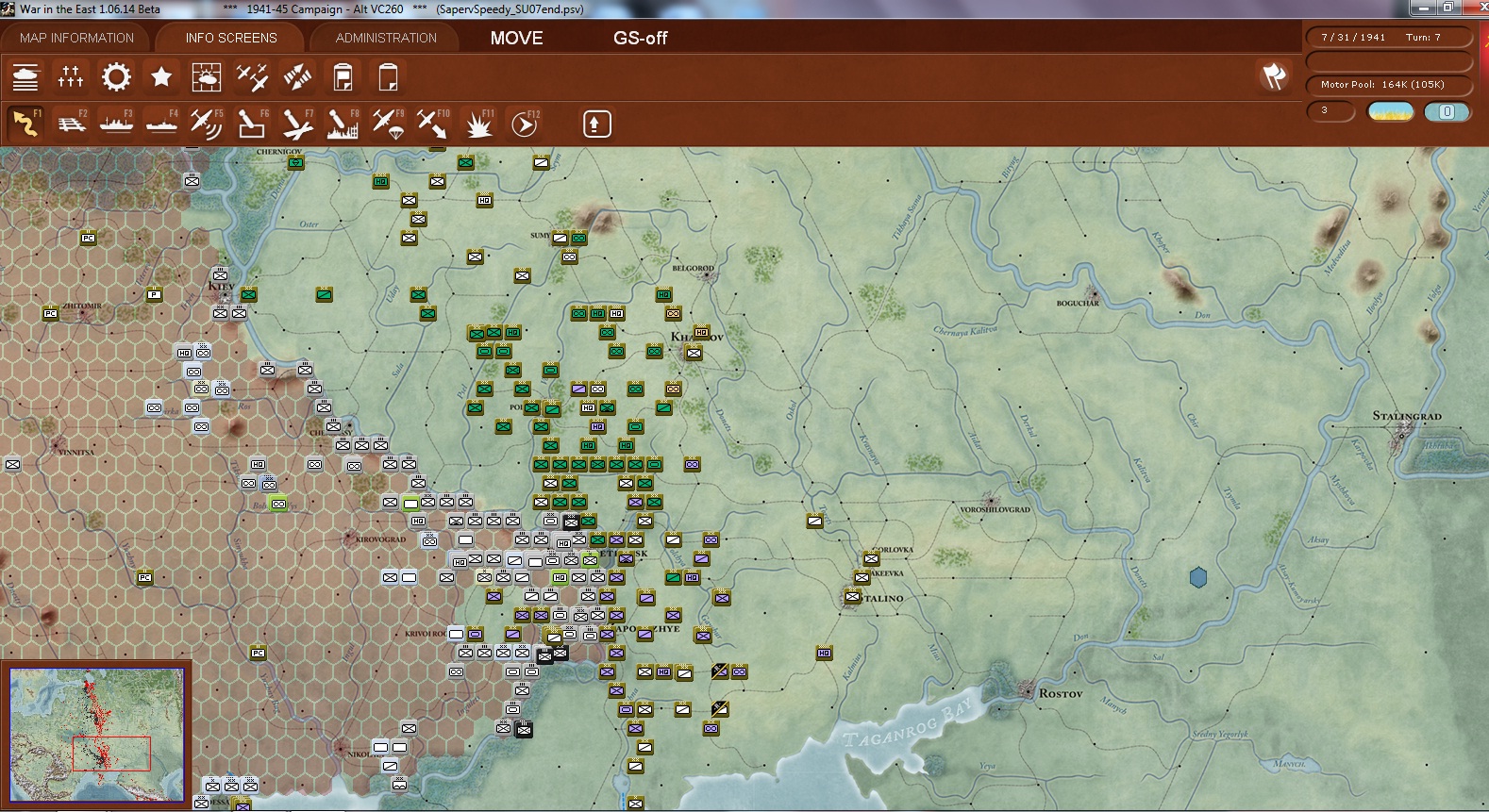Open the clipboard icon with flag
The height and width of the screenshot is (812, 1489).
tap(343, 76)
